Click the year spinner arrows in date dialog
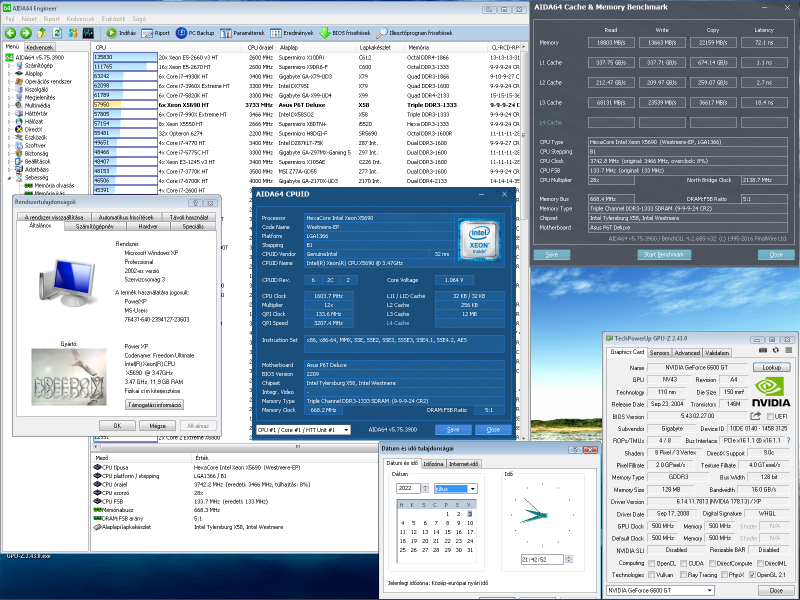800x600 pixels. [x=425, y=488]
